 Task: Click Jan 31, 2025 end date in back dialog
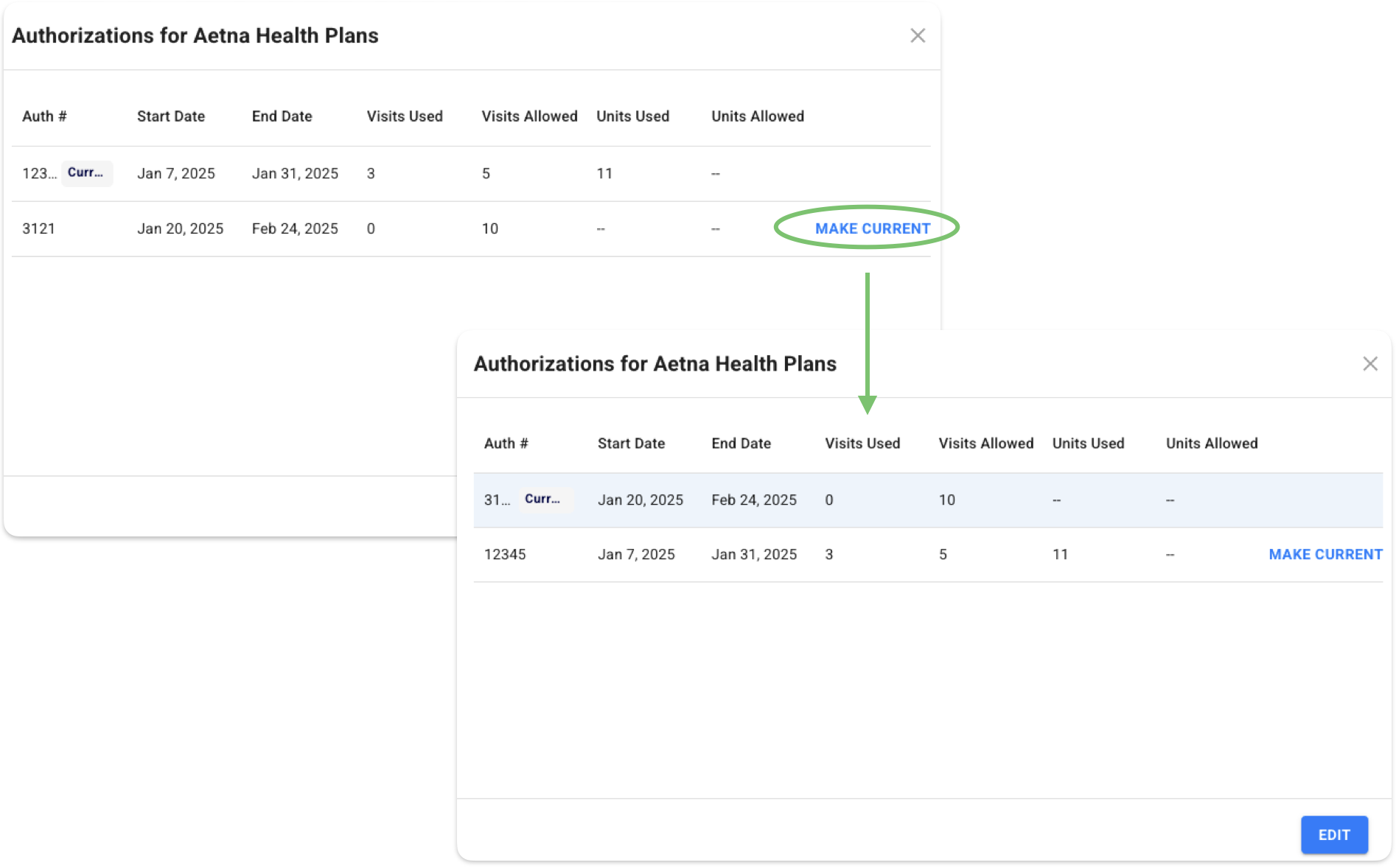295,173
